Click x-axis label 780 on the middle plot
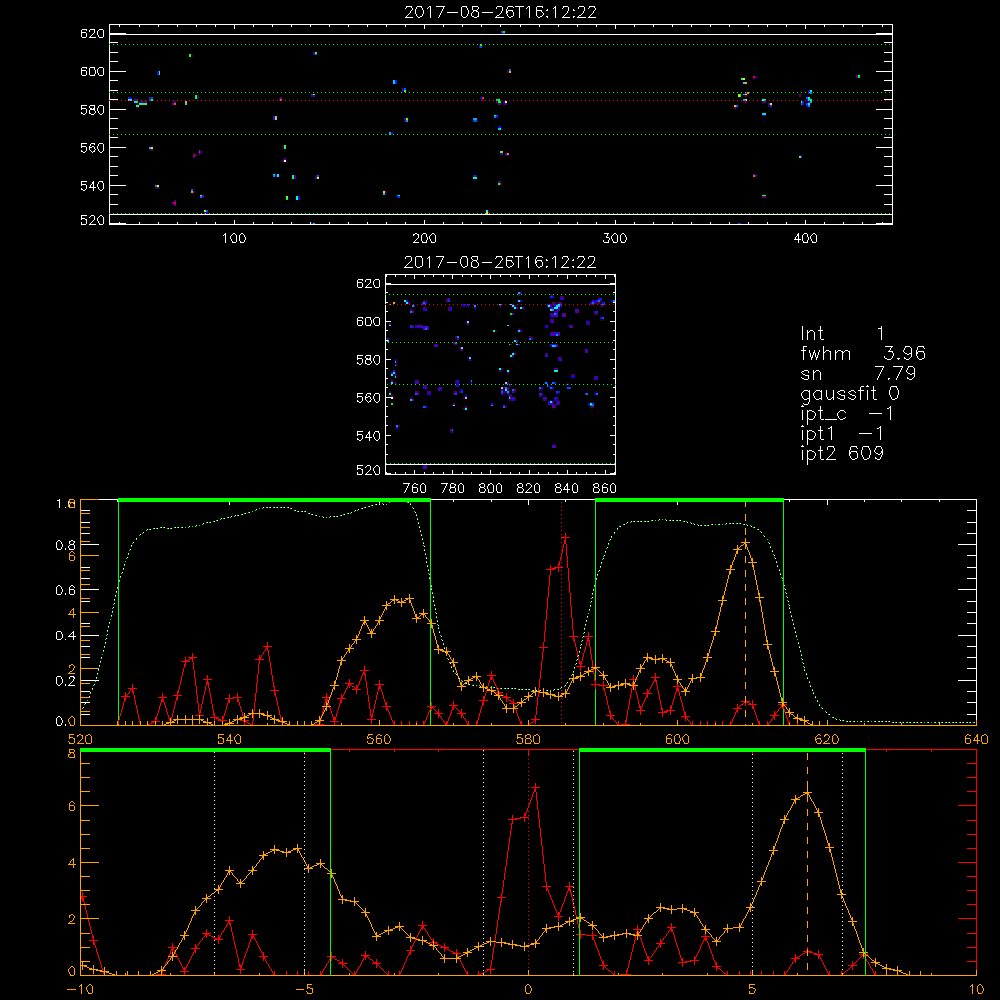Screen dimensions: 1000x1000 pyautogui.click(x=453, y=489)
